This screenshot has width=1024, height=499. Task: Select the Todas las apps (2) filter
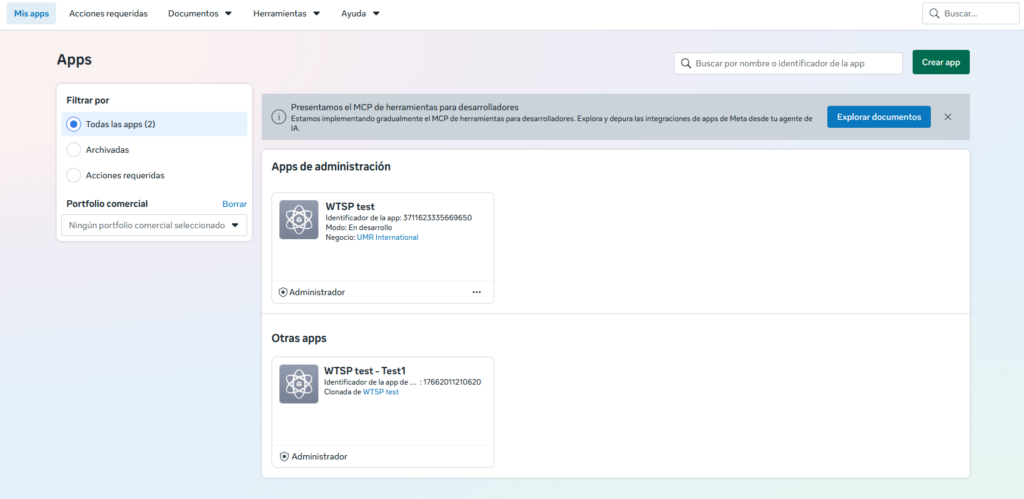coord(154,124)
